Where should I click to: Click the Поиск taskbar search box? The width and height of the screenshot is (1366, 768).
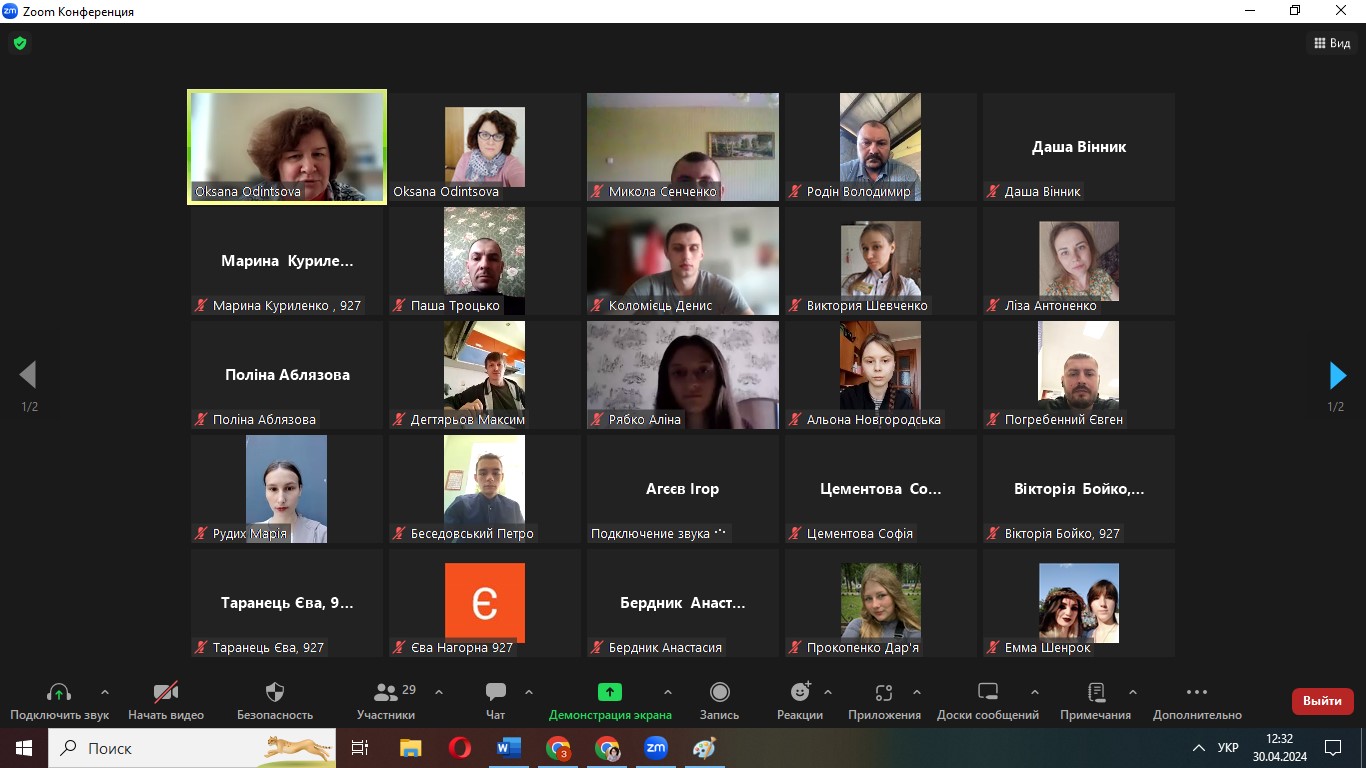(x=192, y=748)
